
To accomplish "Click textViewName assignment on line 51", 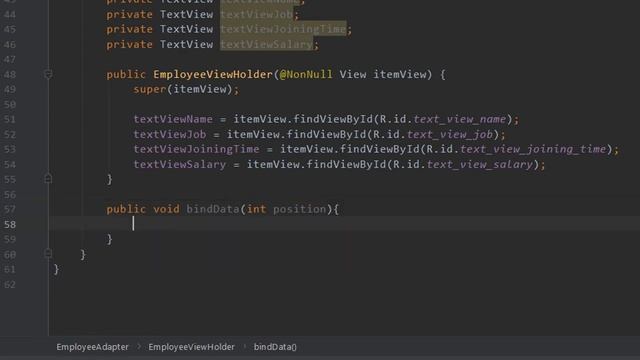I will pos(173,119).
